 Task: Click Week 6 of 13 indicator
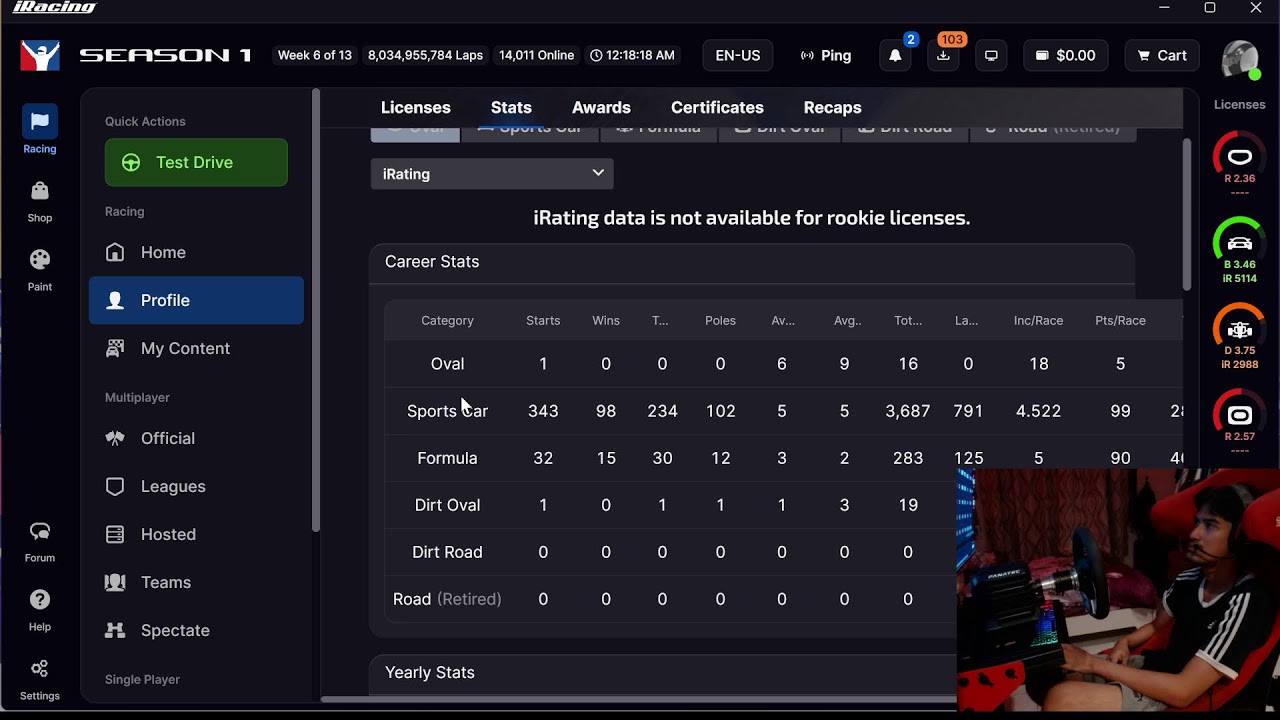[x=315, y=56]
